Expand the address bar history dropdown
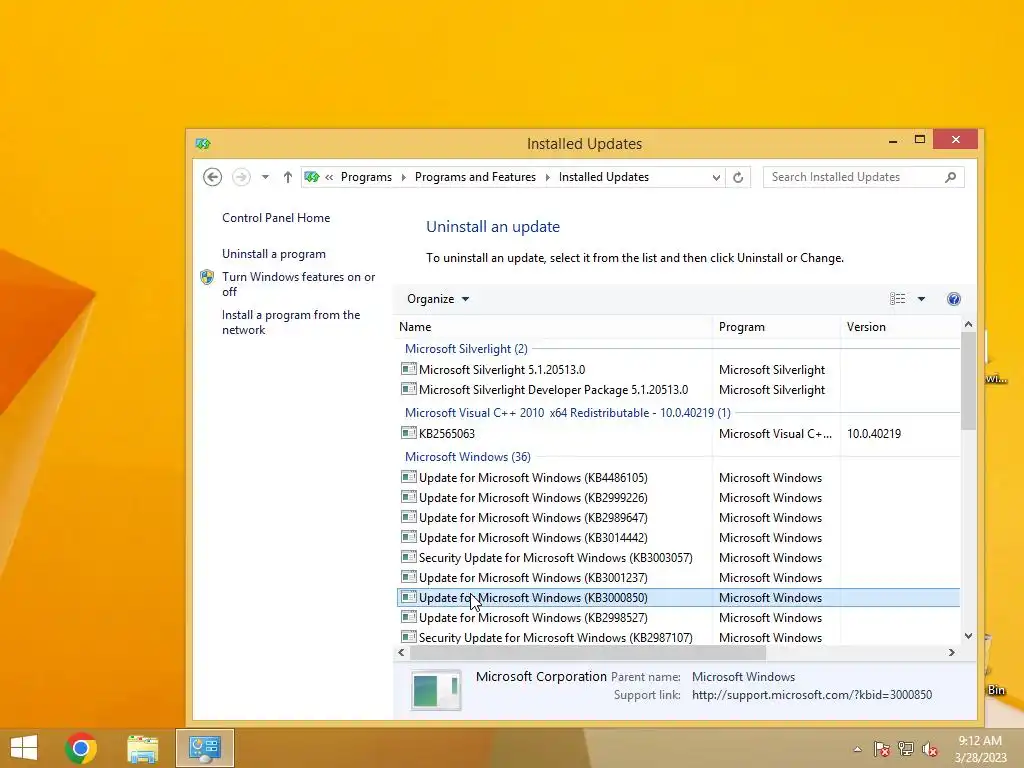The width and height of the screenshot is (1024, 768). [716, 177]
